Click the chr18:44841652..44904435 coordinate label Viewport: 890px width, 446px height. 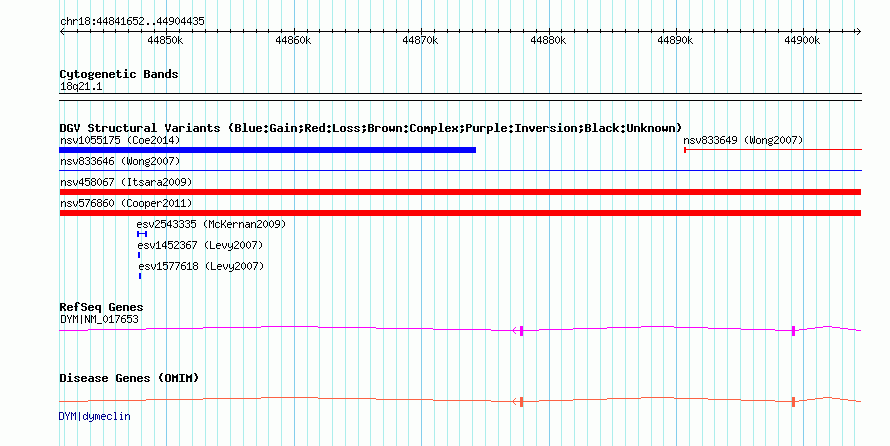[x=132, y=21]
